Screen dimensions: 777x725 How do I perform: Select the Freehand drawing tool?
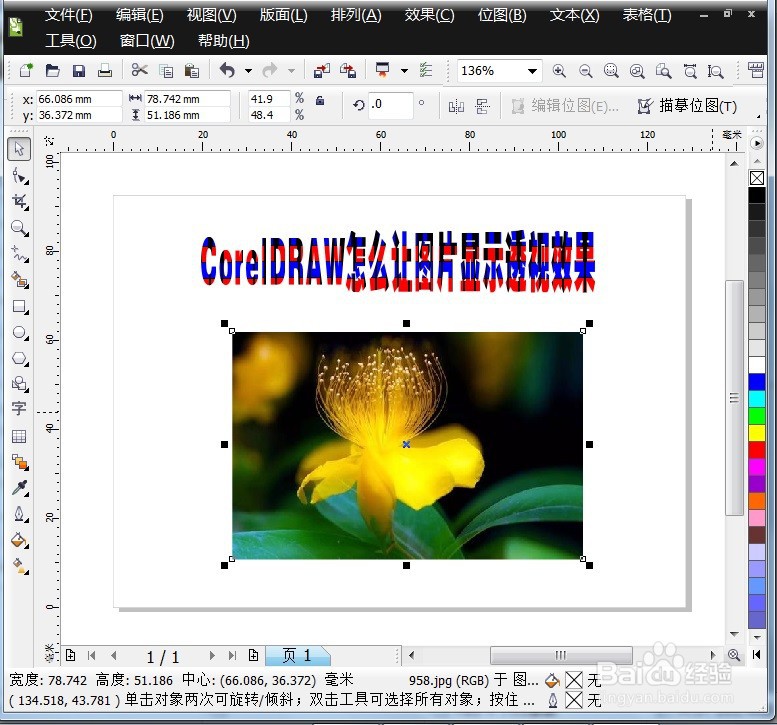20,254
